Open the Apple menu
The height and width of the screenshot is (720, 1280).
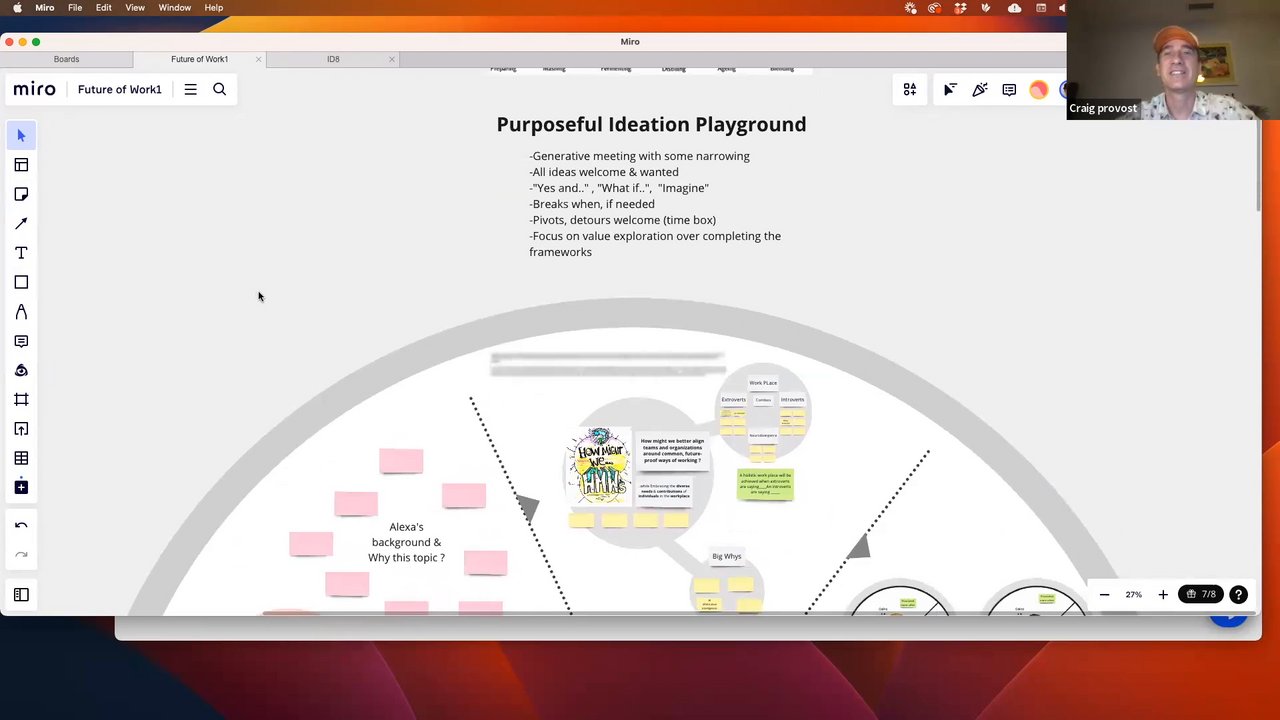tap(18, 8)
